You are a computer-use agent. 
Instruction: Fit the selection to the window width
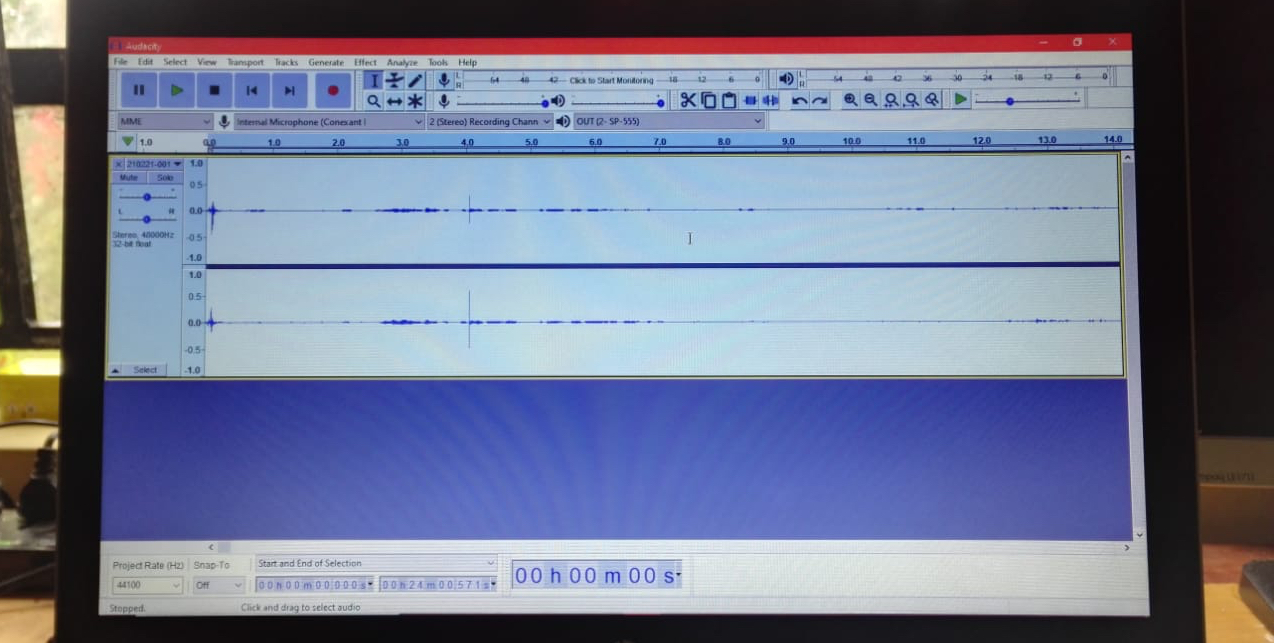click(x=891, y=100)
